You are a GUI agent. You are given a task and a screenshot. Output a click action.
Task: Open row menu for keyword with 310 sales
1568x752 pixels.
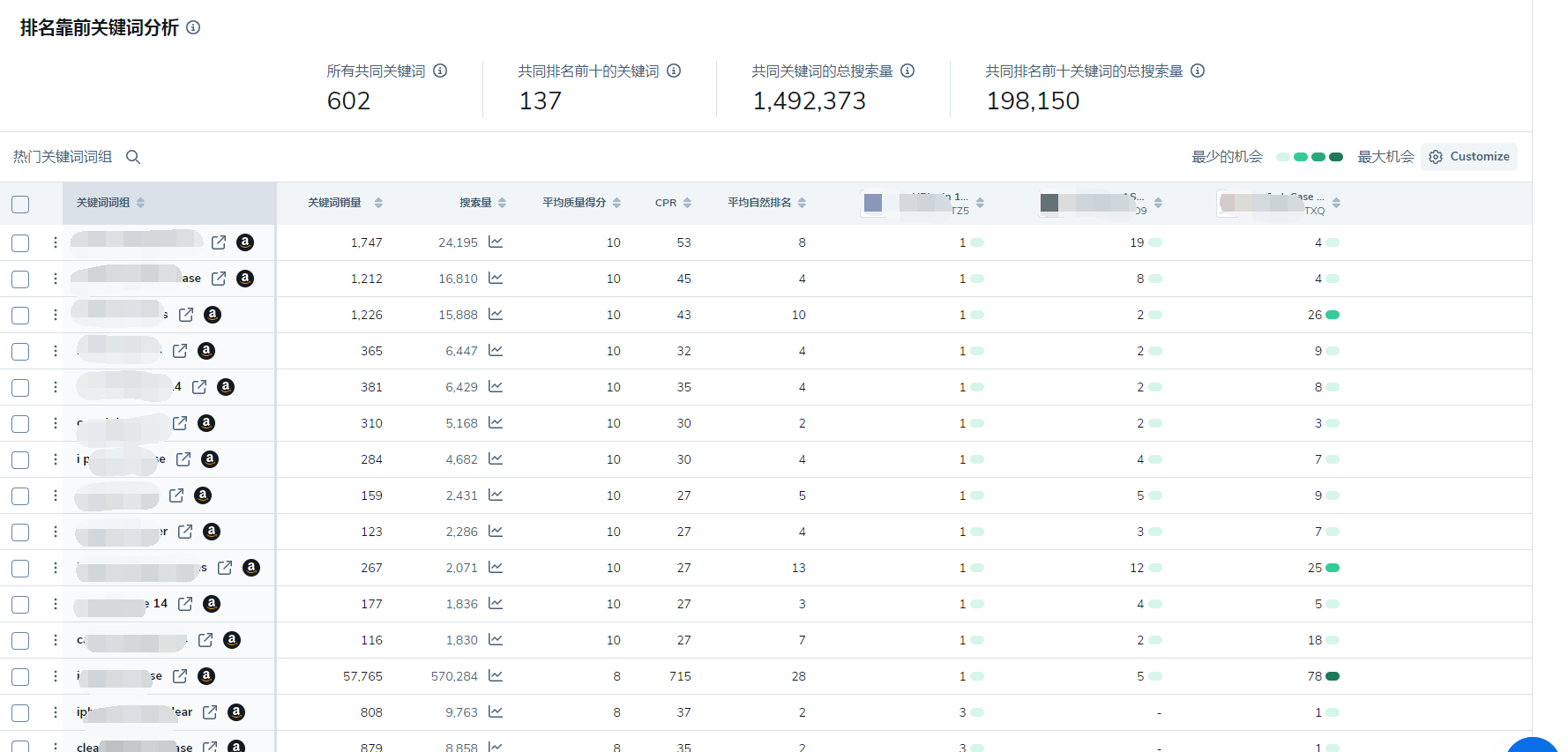coord(55,423)
